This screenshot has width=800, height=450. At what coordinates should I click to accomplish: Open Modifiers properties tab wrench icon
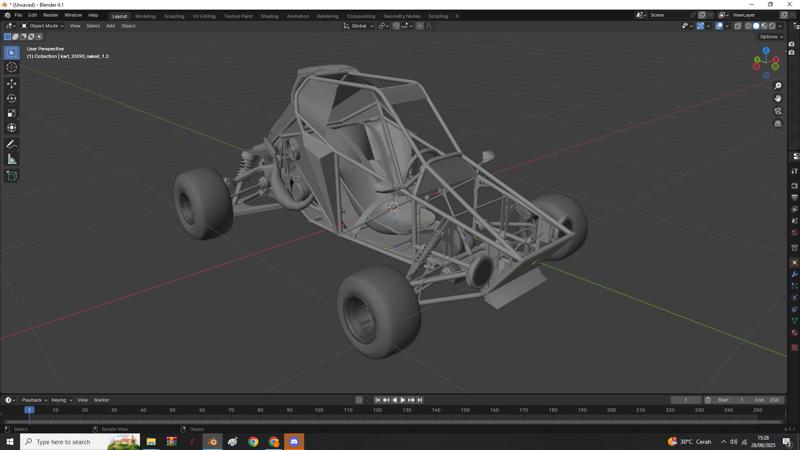(x=795, y=274)
